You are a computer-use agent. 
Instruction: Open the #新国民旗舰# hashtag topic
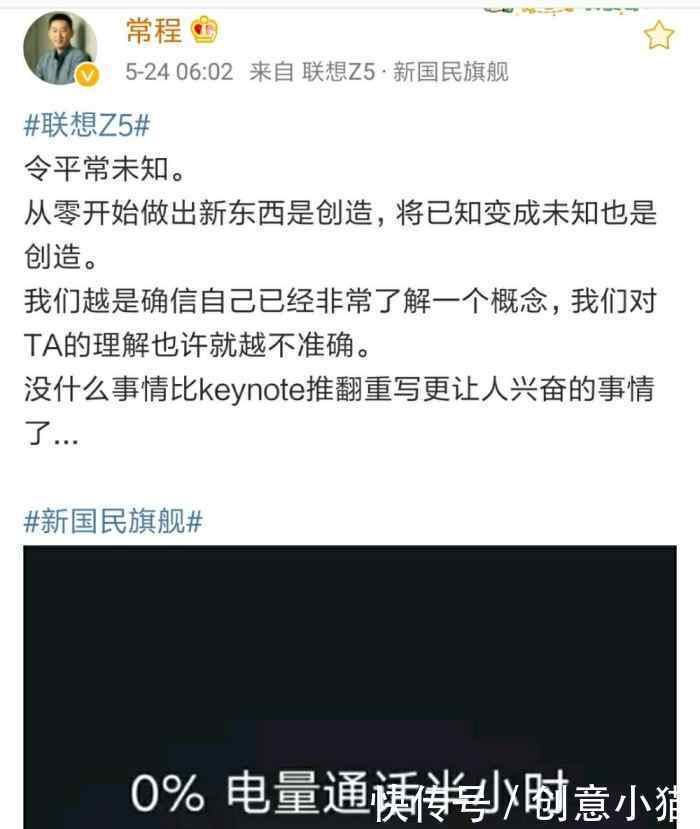coord(113,521)
